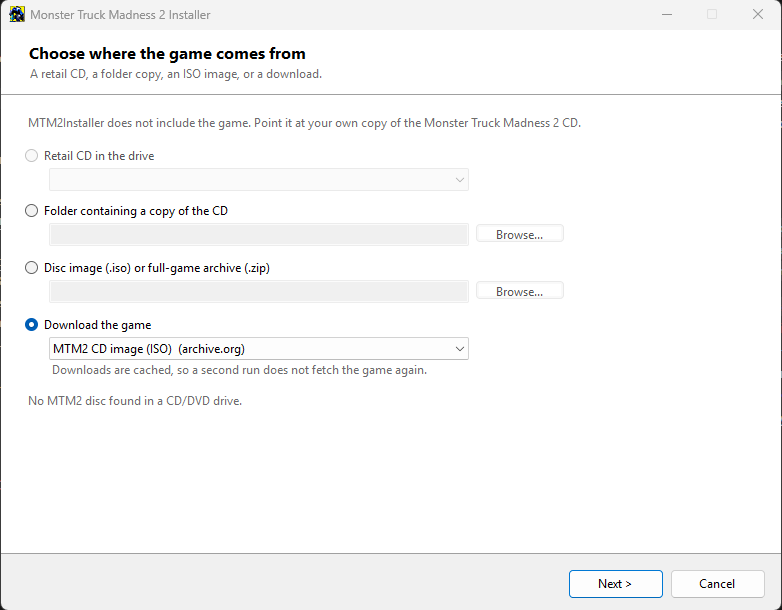Click the folder path input field
The height and width of the screenshot is (610, 782).
(x=259, y=234)
